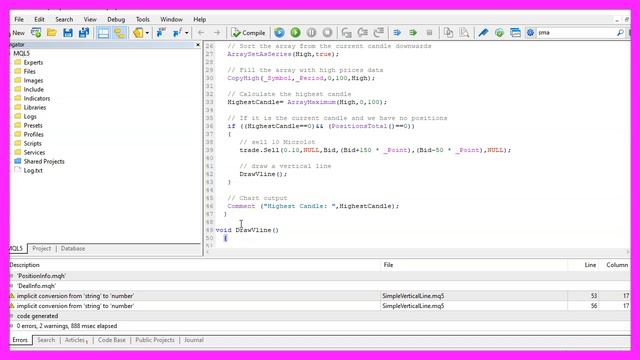Click the back navigation arrow
Viewport: 640px width, 360px height.
click(x=201, y=33)
